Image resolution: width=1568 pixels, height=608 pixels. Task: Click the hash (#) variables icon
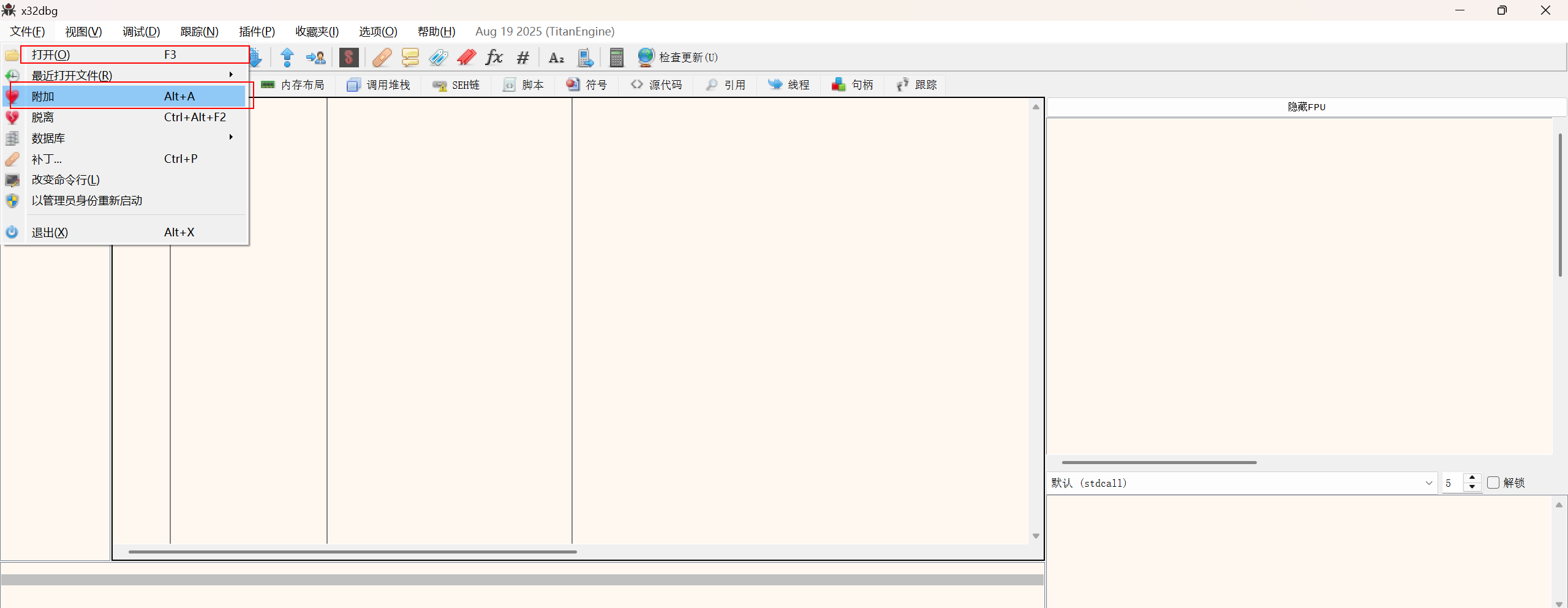522,58
